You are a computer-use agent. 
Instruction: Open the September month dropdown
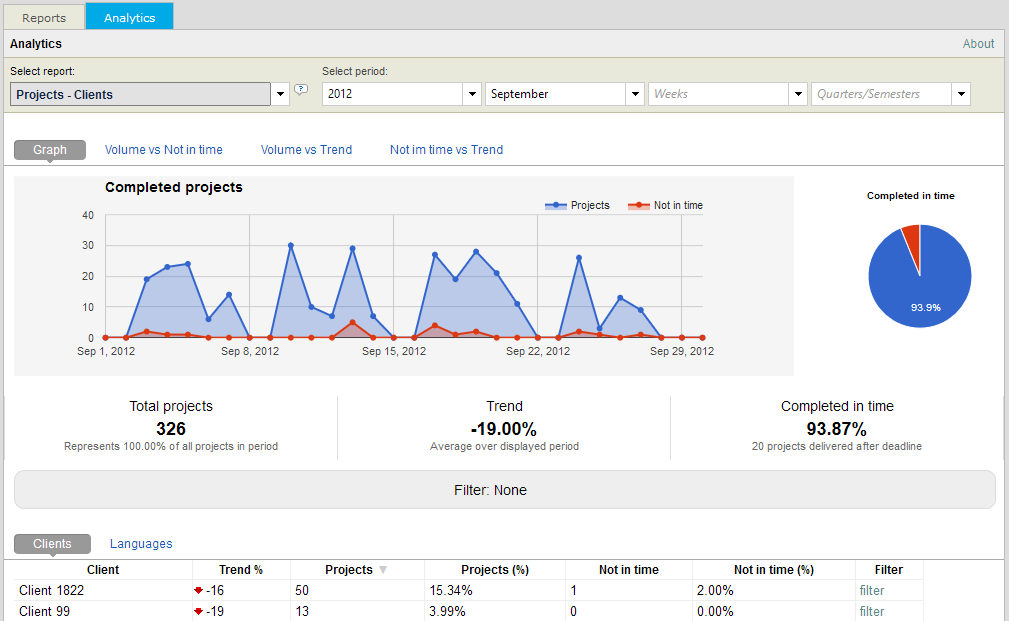click(635, 94)
